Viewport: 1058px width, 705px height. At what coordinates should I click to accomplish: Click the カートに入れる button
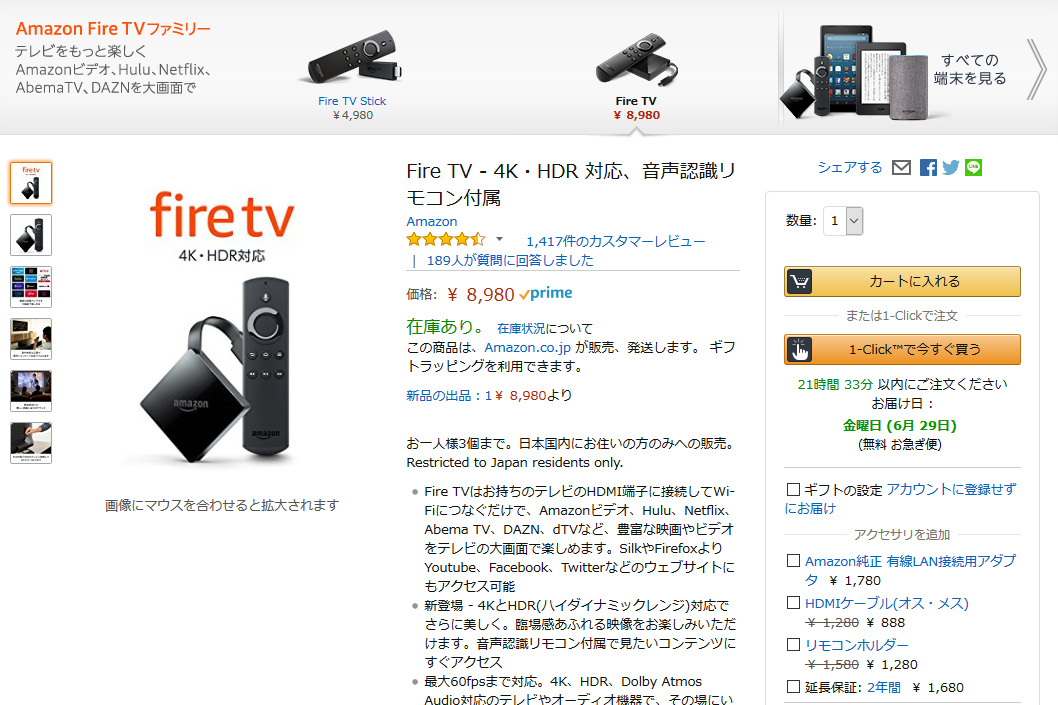tap(902, 281)
